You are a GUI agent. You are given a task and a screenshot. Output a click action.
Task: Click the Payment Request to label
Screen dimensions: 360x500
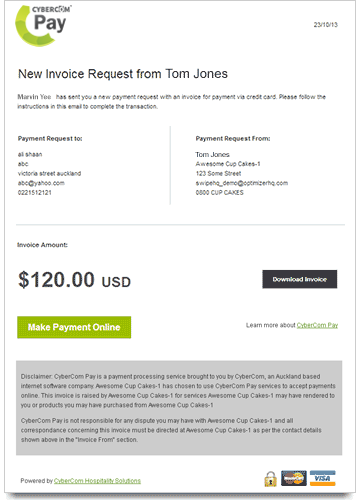tap(50, 139)
